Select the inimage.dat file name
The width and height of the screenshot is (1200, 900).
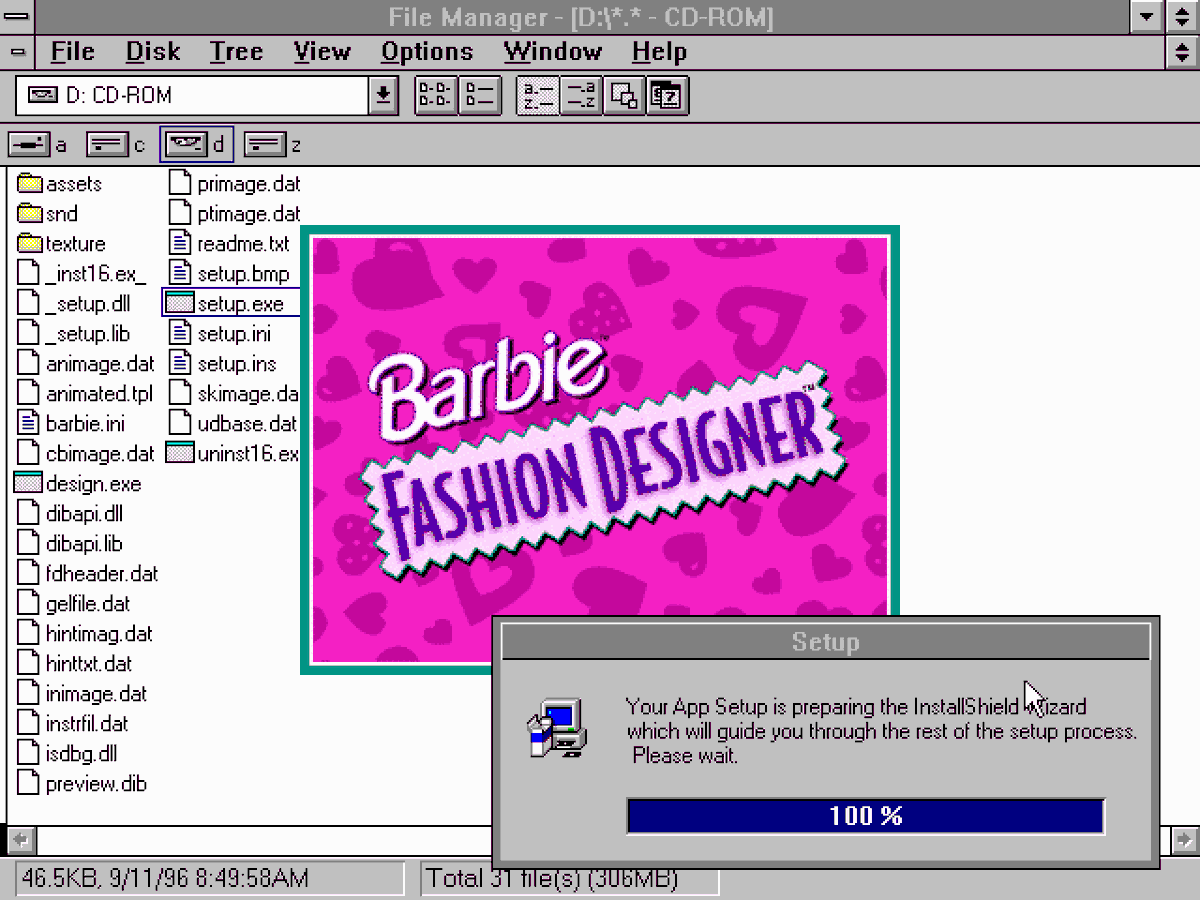point(96,694)
